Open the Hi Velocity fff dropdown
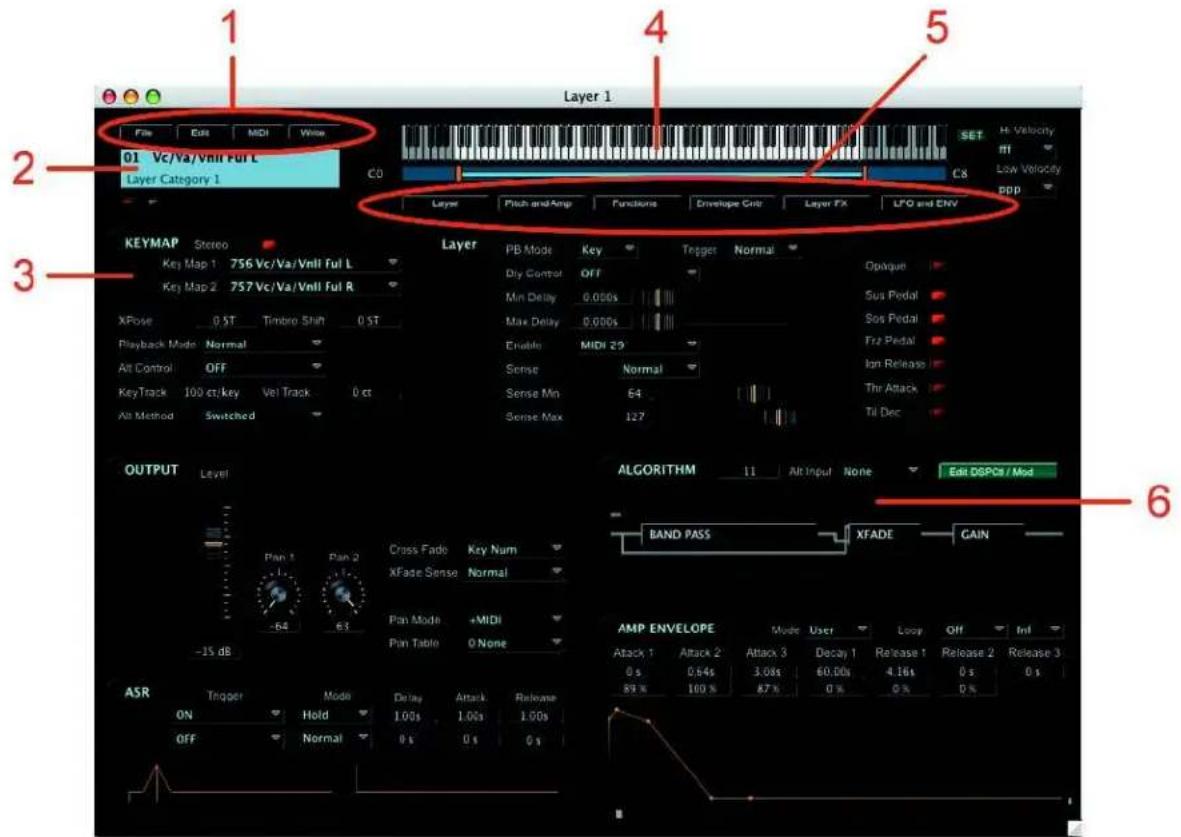The image size is (1181, 837). [1025, 149]
